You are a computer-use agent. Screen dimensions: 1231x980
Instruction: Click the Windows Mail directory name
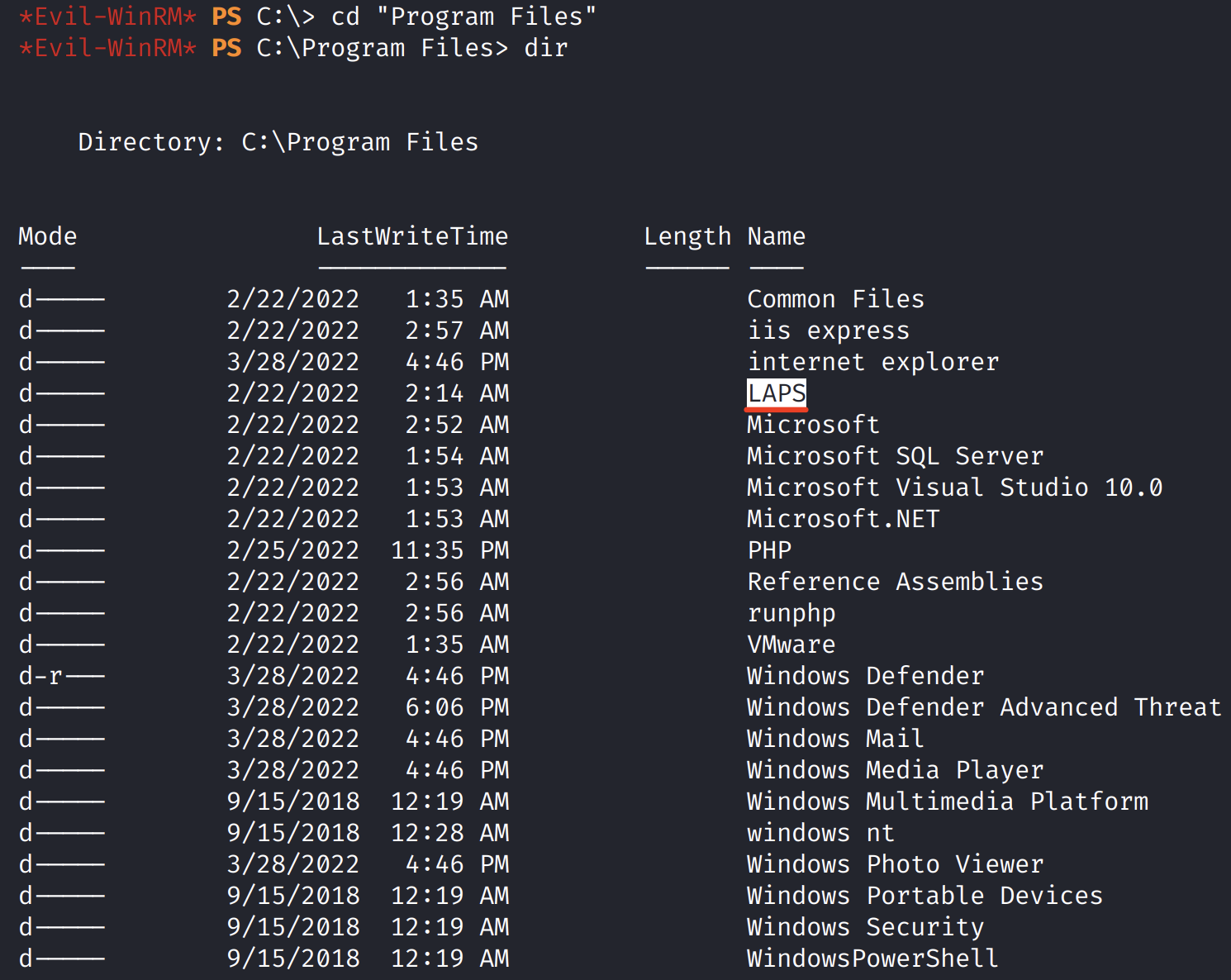(x=834, y=739)
